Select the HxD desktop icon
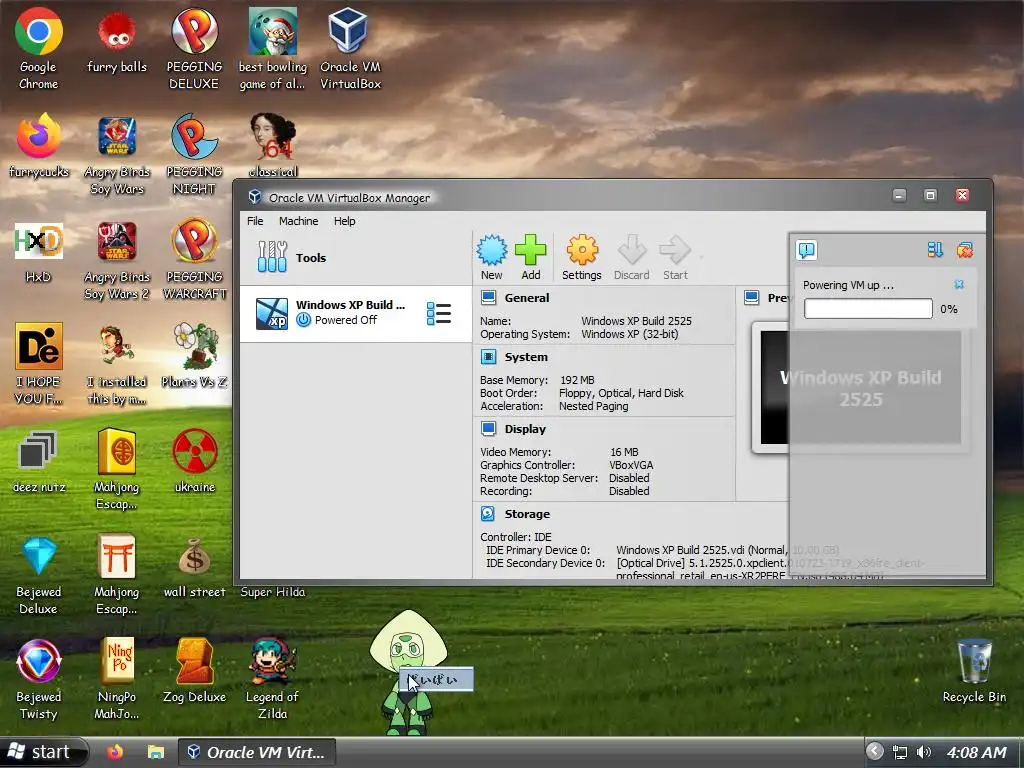This screenshot has height=768, width=1024. (x=39, y=251)
